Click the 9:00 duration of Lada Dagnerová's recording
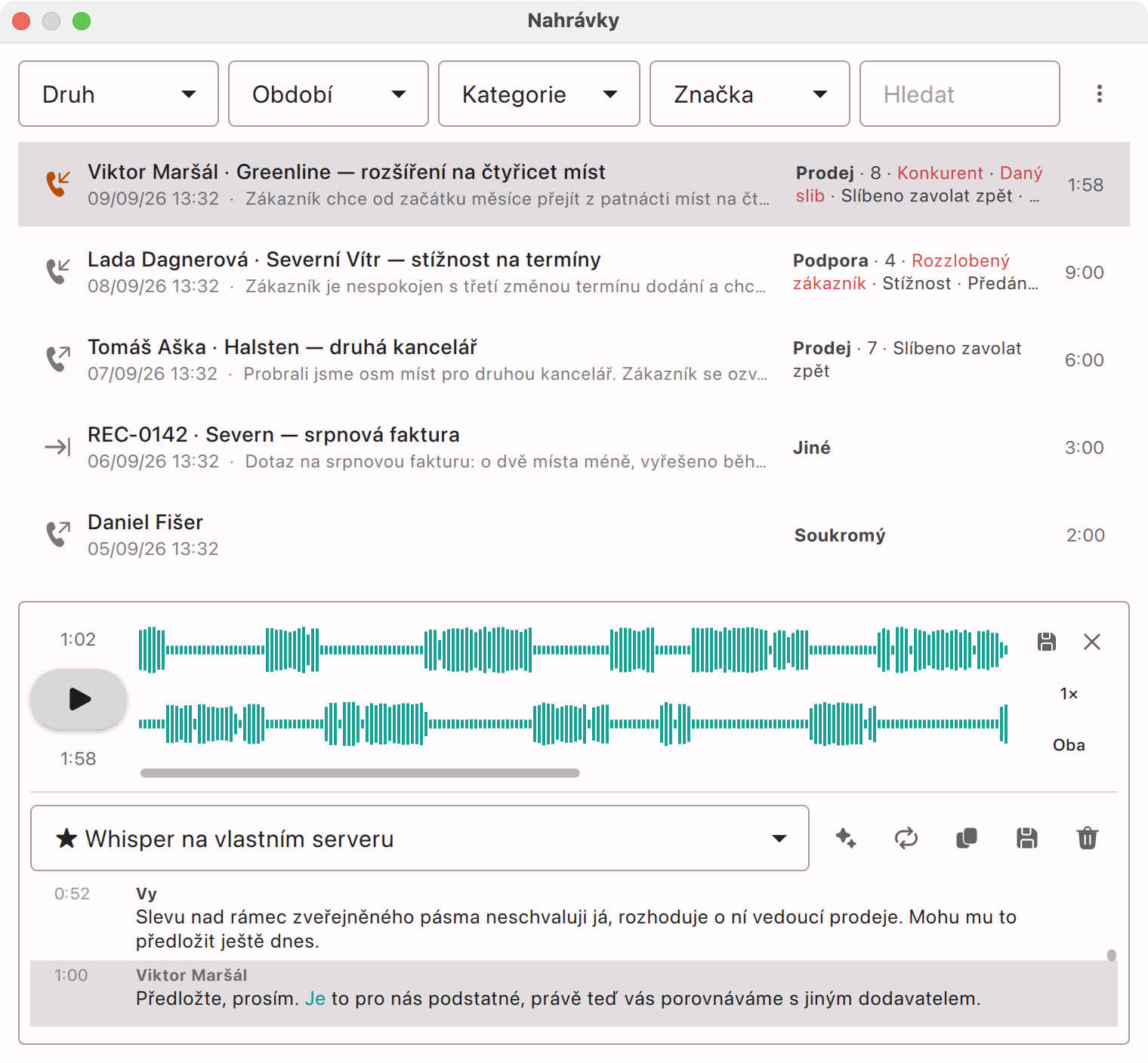The image size is (1148, 1063). point(1085,273)
